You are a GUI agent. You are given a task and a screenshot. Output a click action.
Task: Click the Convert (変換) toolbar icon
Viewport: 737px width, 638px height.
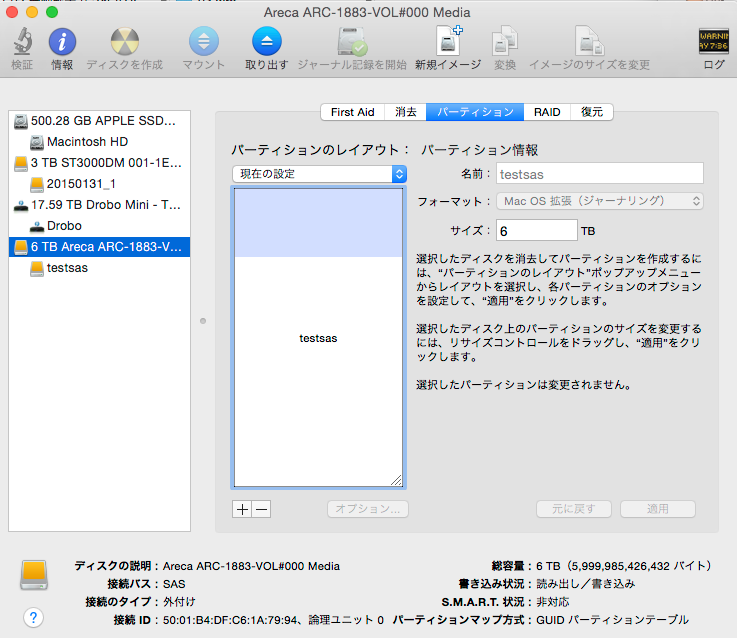point(505,41)
